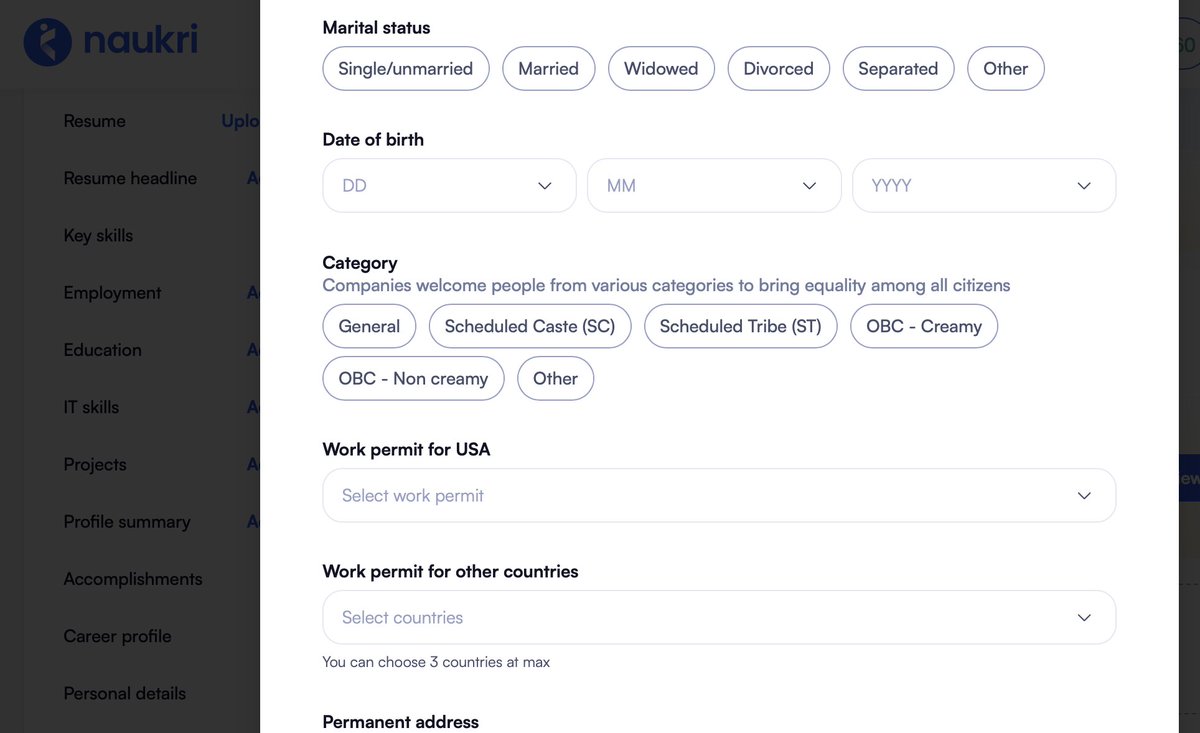
Task: Select the General category pill
Action: pyautogui.click(x=369, y=326)
